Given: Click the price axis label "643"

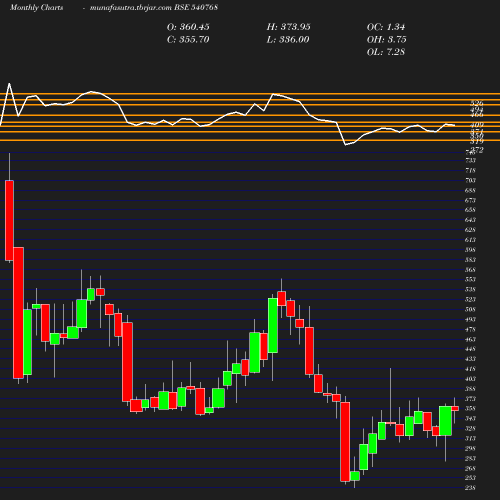Looking at the screenshot, I should coord(470,220).
